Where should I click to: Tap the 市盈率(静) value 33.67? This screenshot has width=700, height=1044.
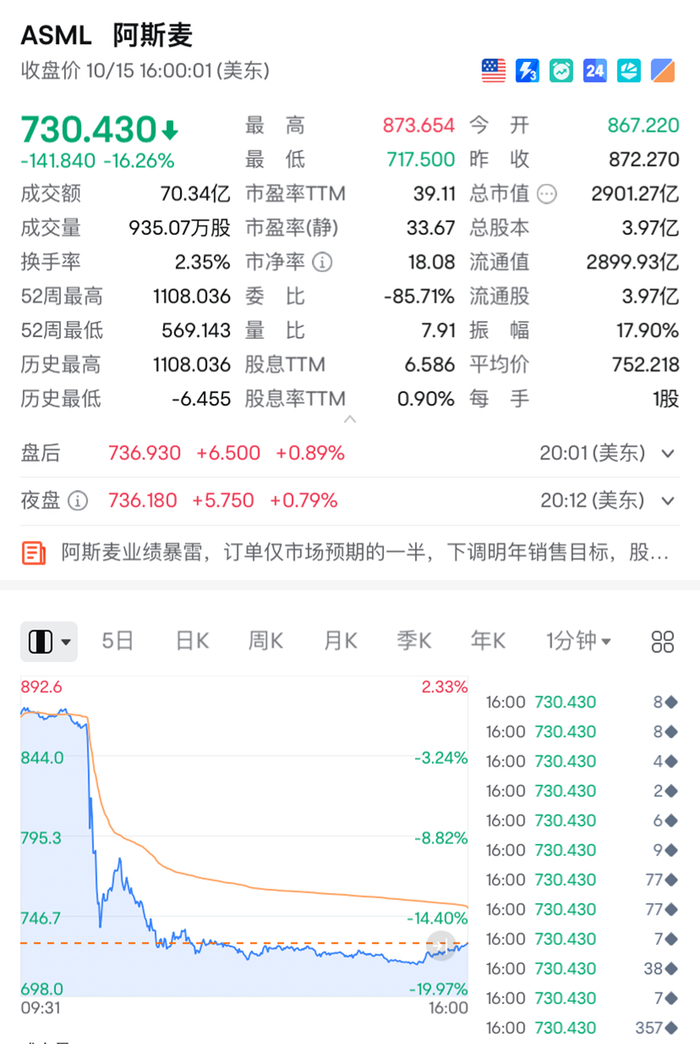[431, 228]
